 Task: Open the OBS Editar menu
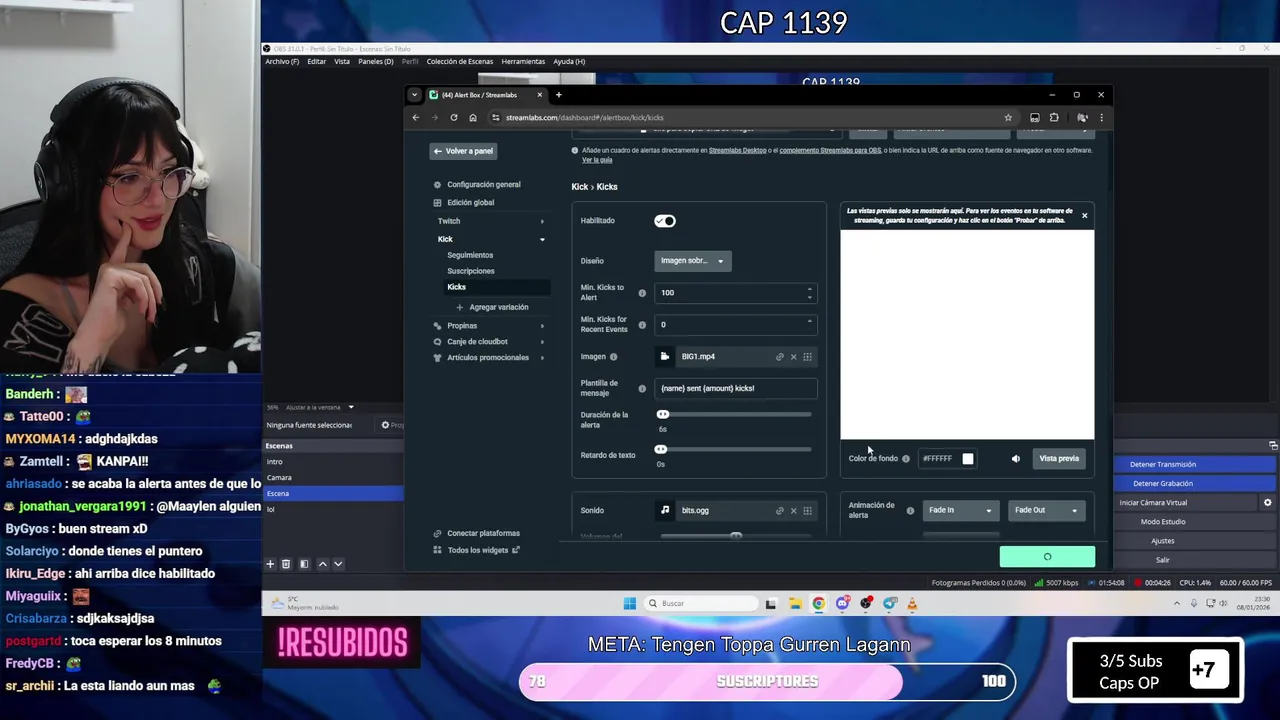(317, 62)
